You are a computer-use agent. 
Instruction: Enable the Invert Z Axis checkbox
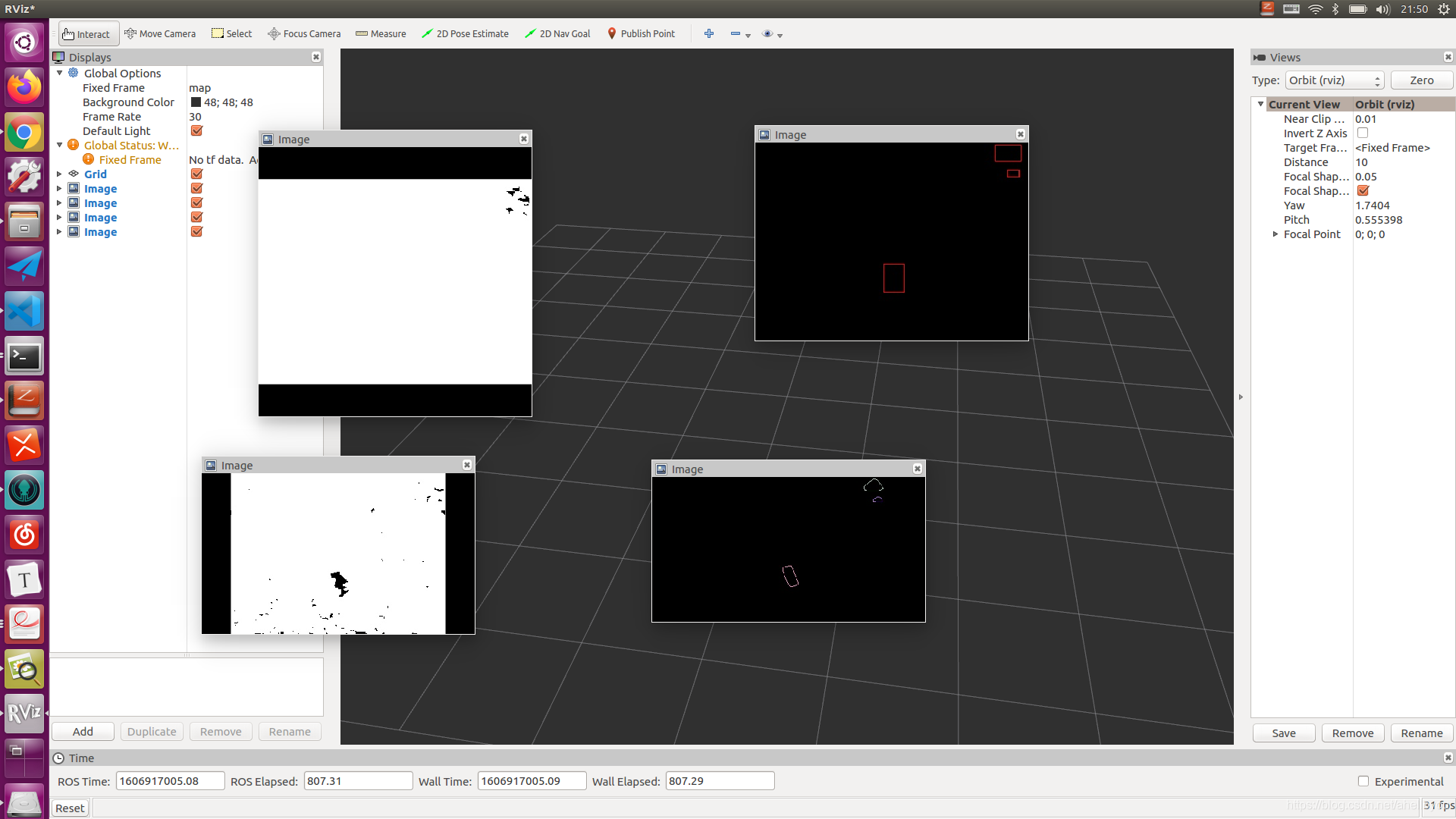[x=1363, y=133]
